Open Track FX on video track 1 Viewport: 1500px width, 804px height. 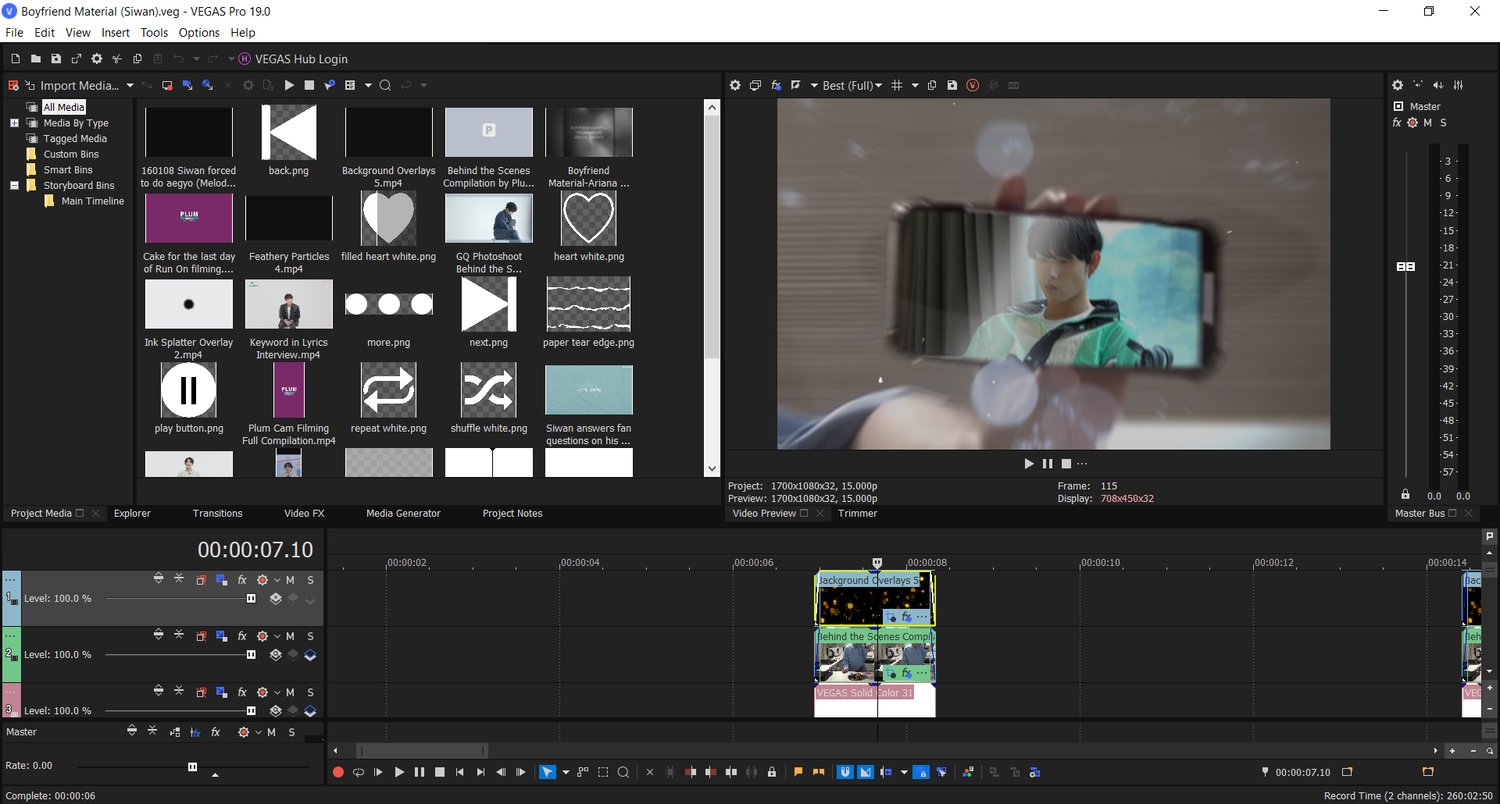click(x=242, y=580)
